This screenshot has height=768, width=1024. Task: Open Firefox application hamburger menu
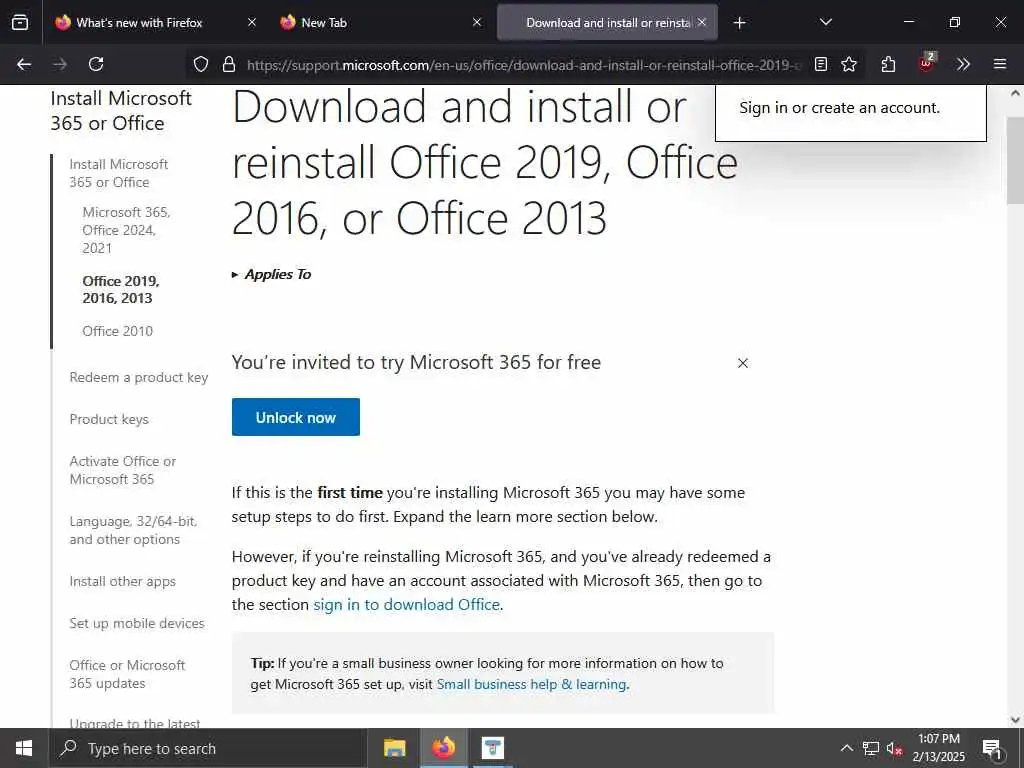click(1000, 64)
